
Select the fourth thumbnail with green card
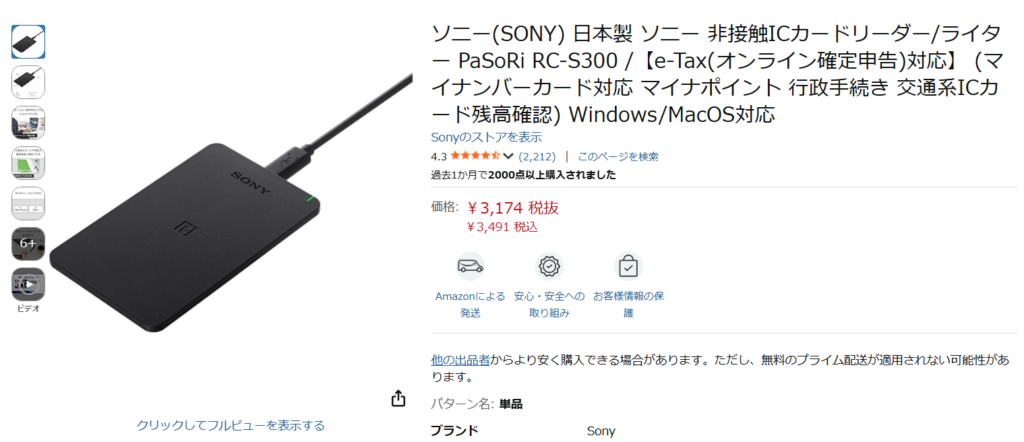coord(28,163)
